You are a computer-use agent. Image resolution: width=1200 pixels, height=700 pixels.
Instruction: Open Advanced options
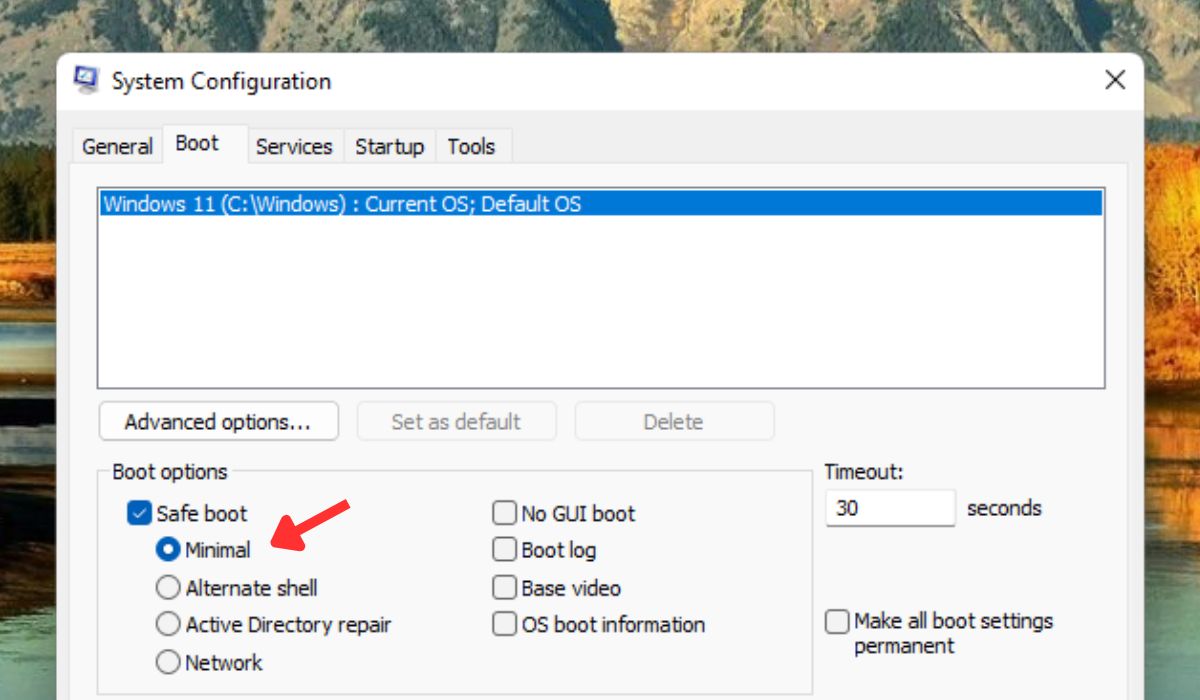[x=217, y=421]
